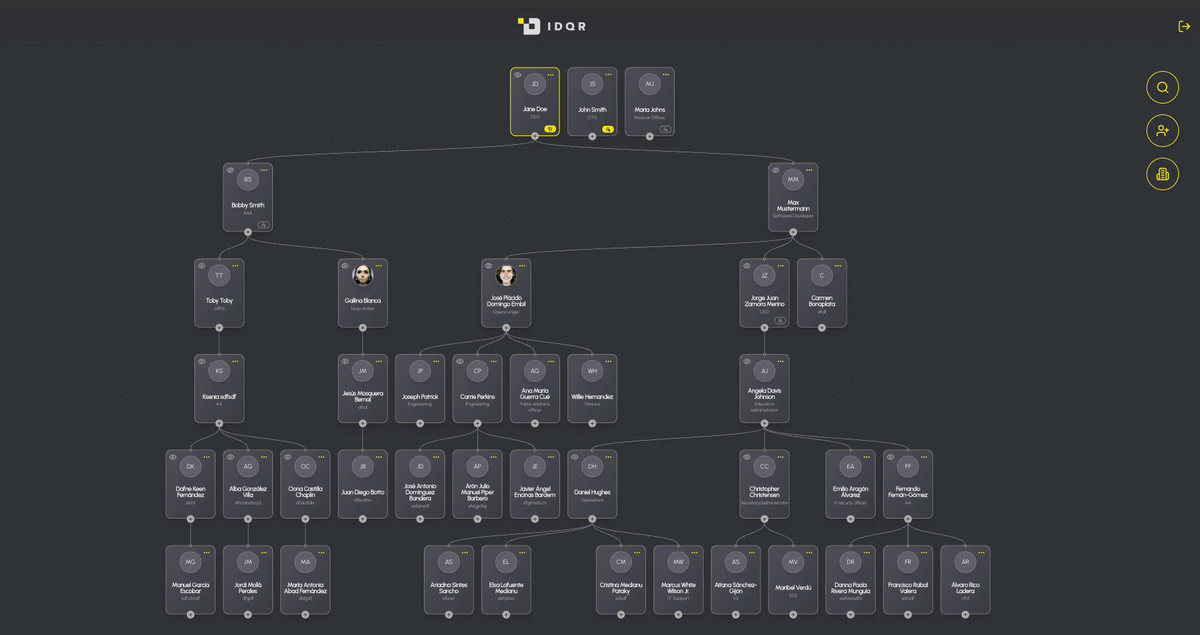1200x635 pixels.
Task: Select the Christopher Christensen card
Action: [x=763, y=484]
